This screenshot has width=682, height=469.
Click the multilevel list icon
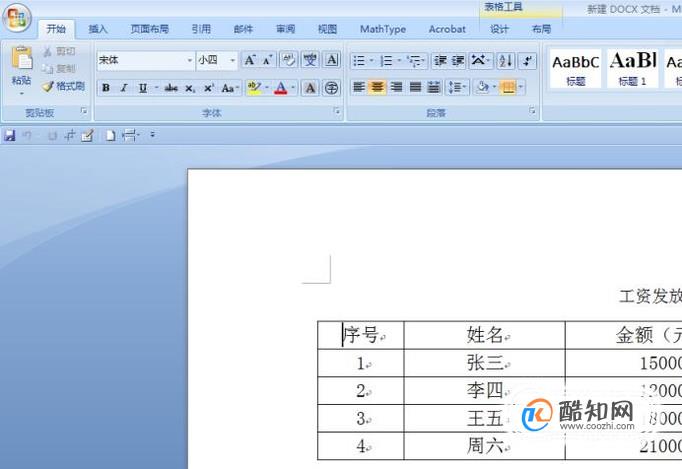coord(414,61)
